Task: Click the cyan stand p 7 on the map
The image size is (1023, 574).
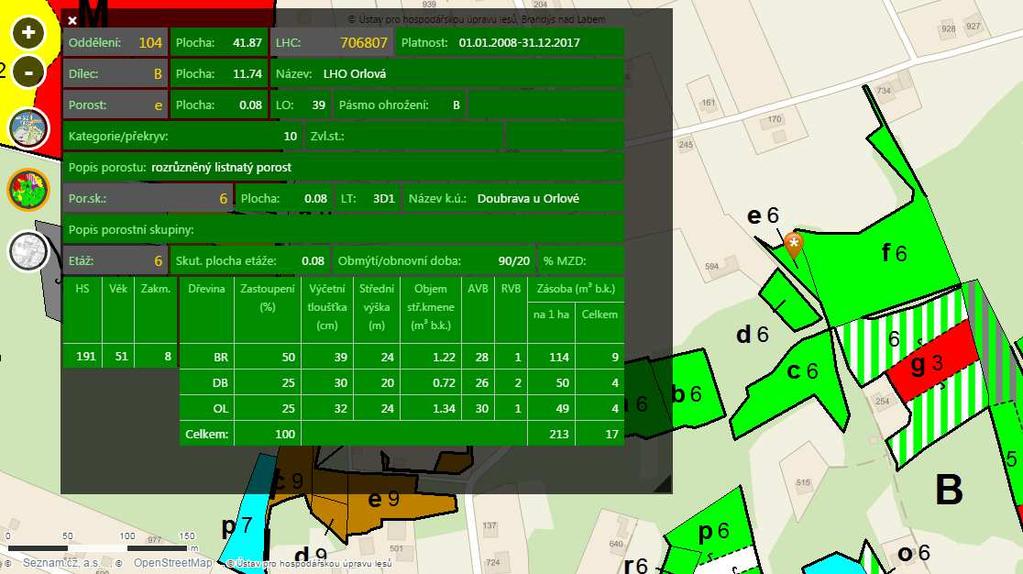Action: (x=237, y=526)
